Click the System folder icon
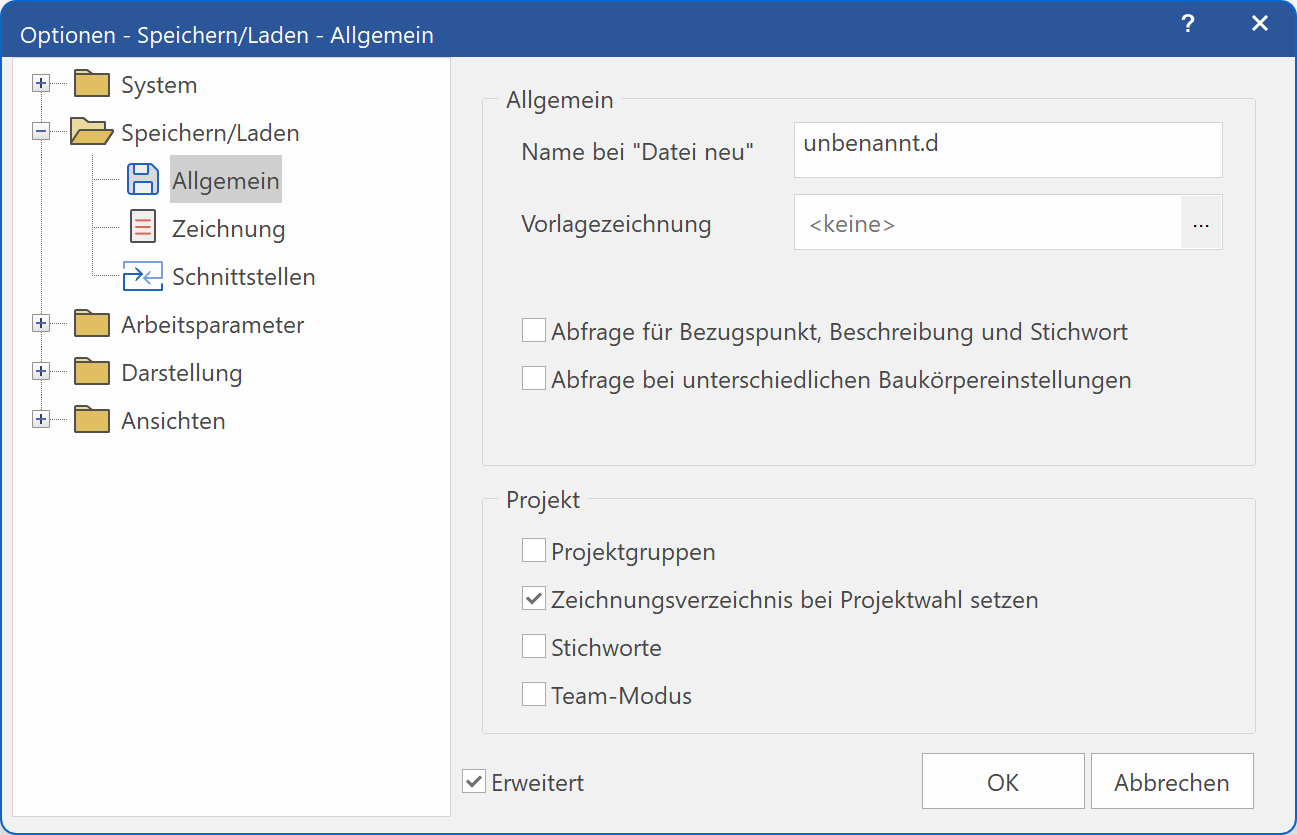The image size is (1297, 835). click(x=91, y=84)
